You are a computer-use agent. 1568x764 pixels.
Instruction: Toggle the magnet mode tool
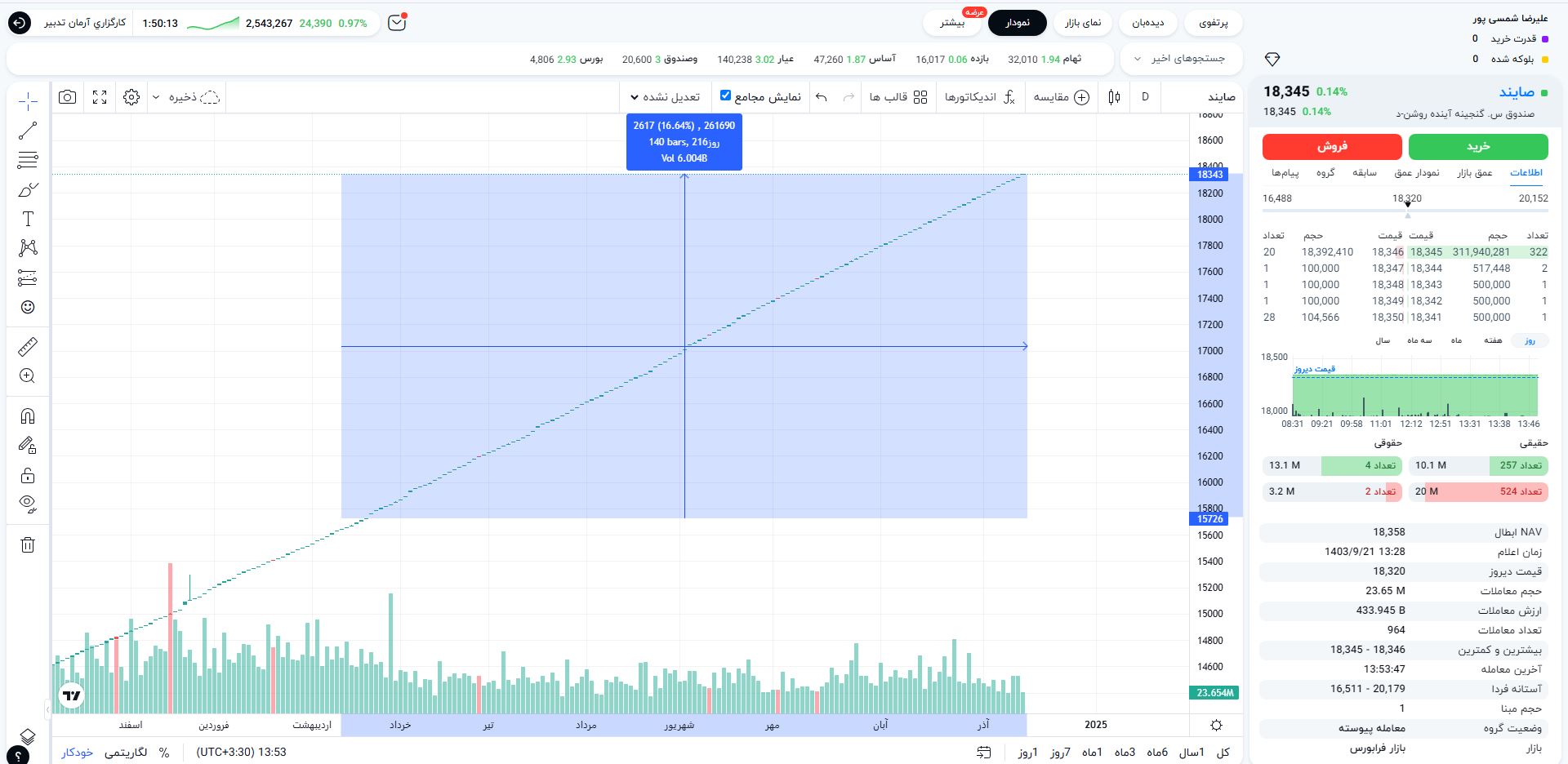click(28, 416)
